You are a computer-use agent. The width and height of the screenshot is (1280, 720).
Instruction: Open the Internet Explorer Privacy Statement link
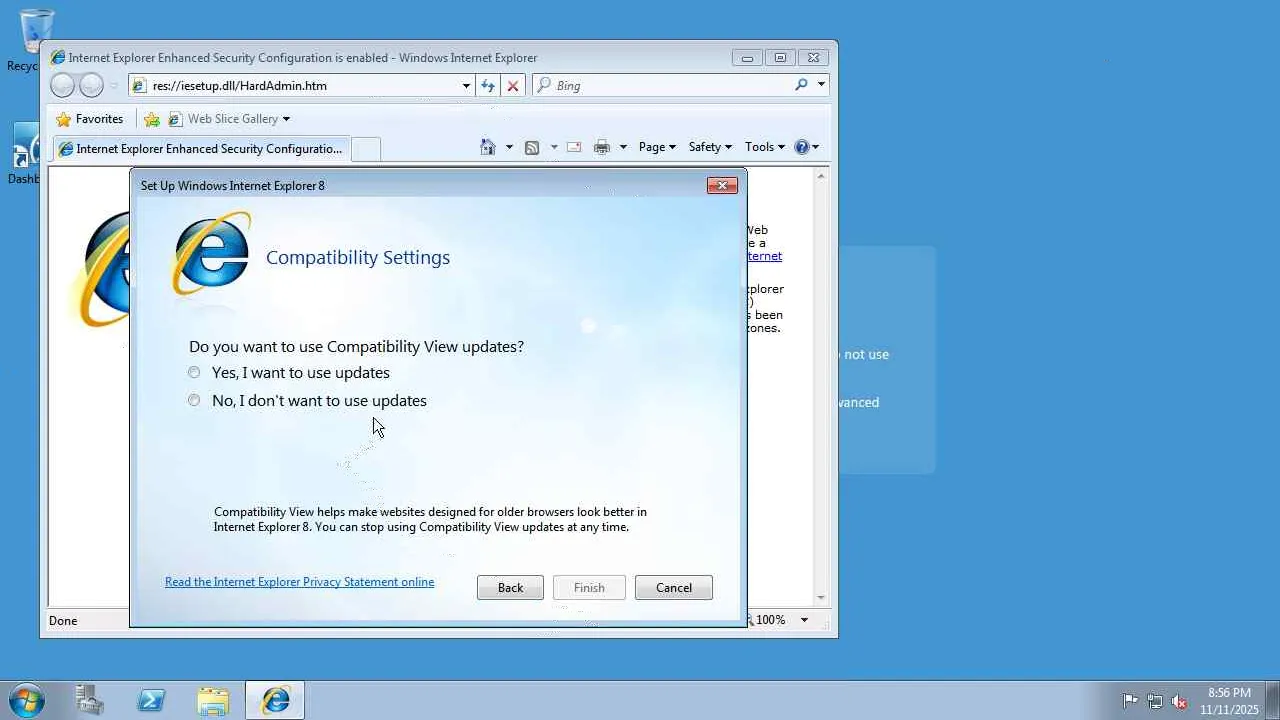pyautogui.click(x=299, y=582)
